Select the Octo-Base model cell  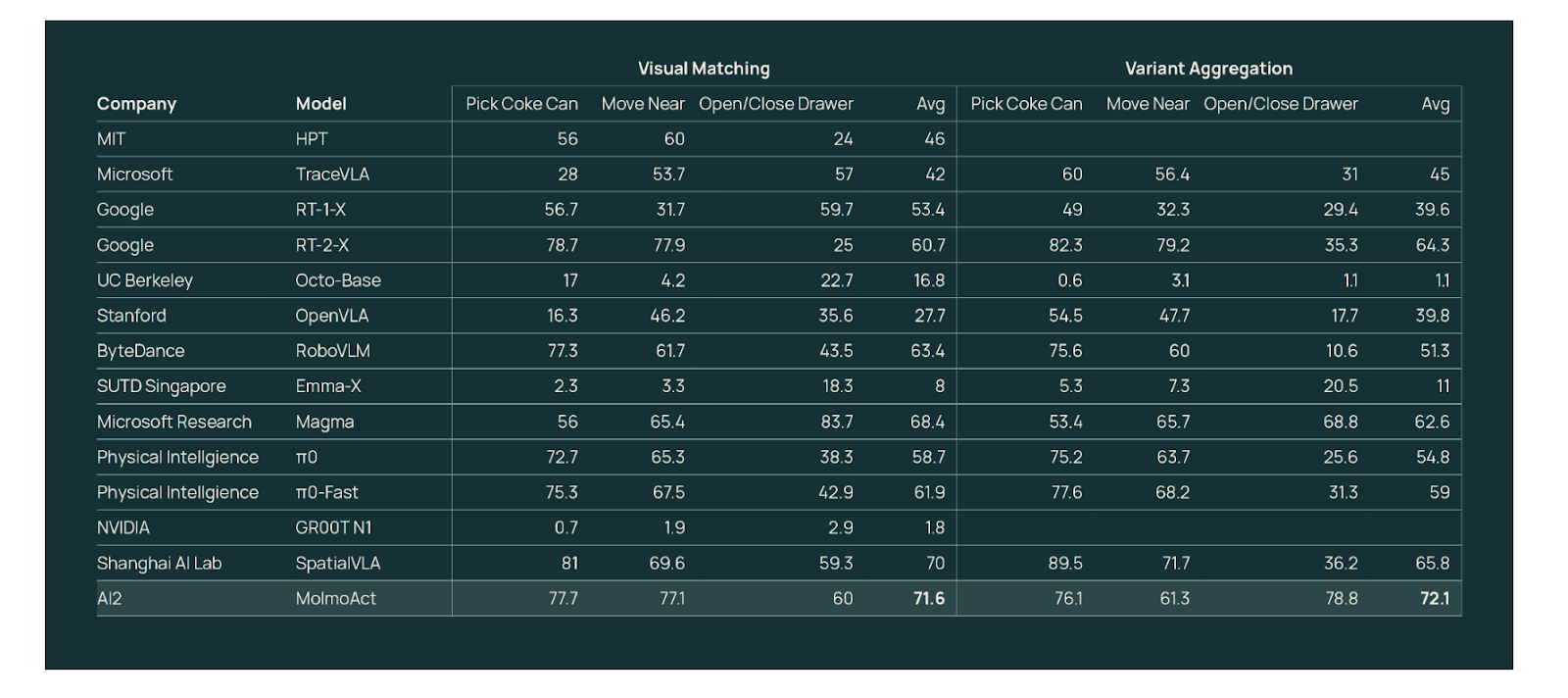(x=338, y=280)
